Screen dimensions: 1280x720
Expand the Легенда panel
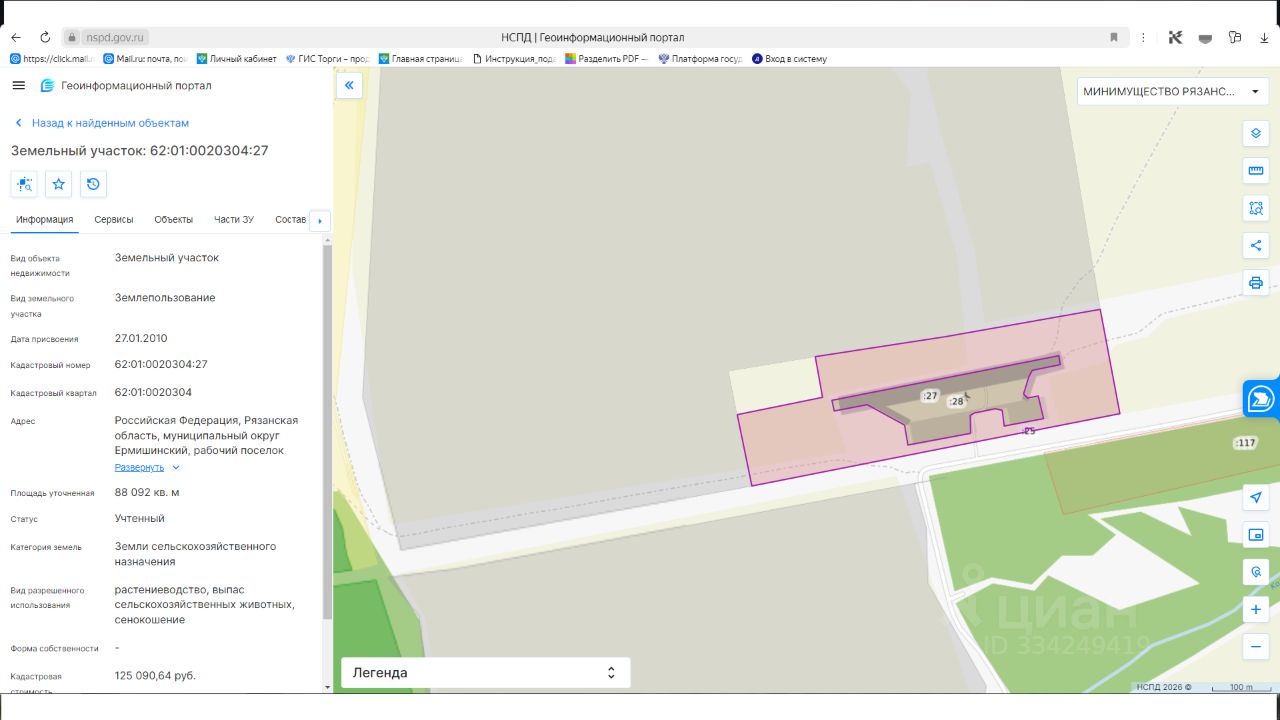tap(485, 673)
